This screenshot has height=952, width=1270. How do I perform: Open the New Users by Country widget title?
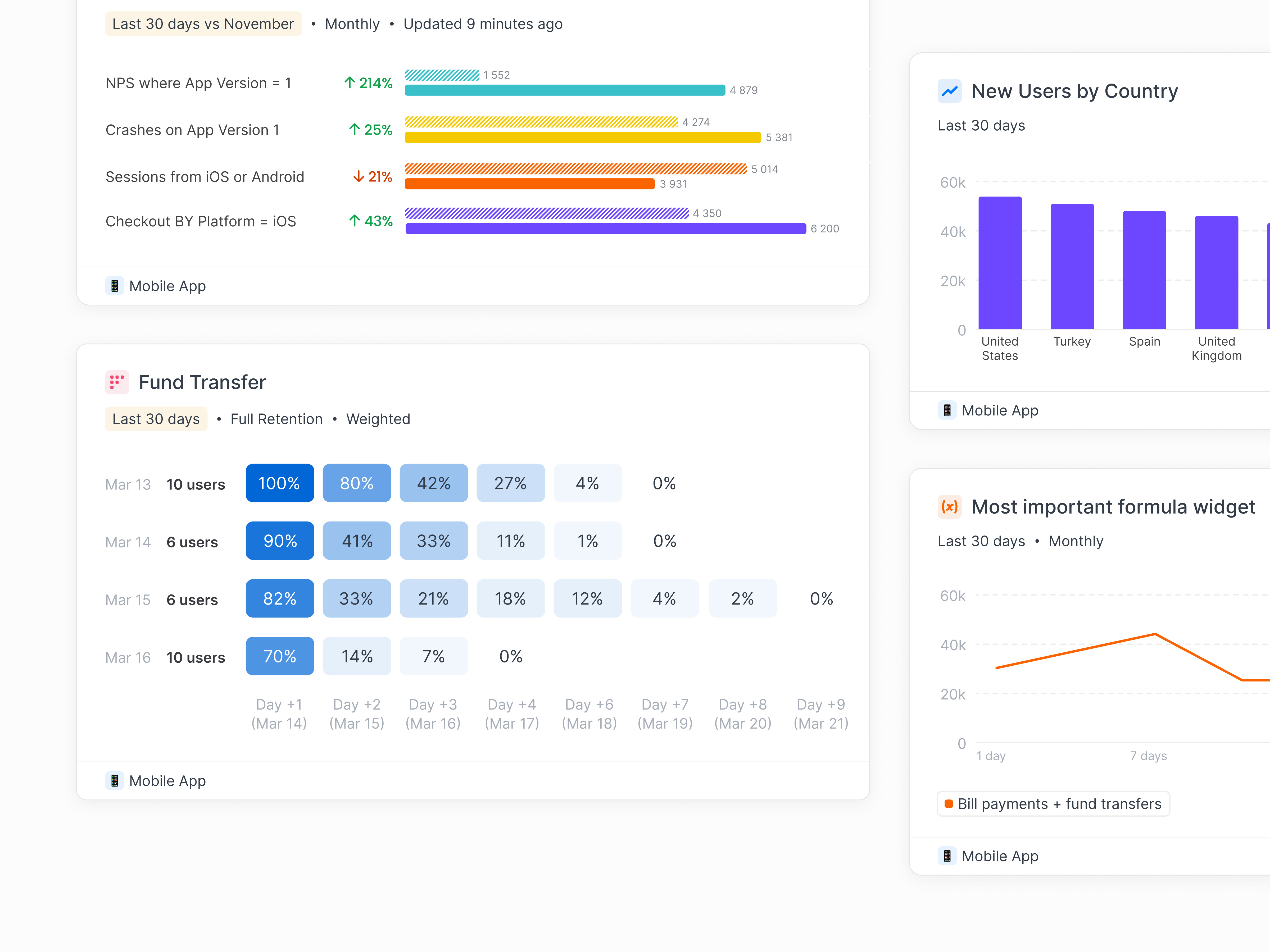click(x=1075, y=91)
